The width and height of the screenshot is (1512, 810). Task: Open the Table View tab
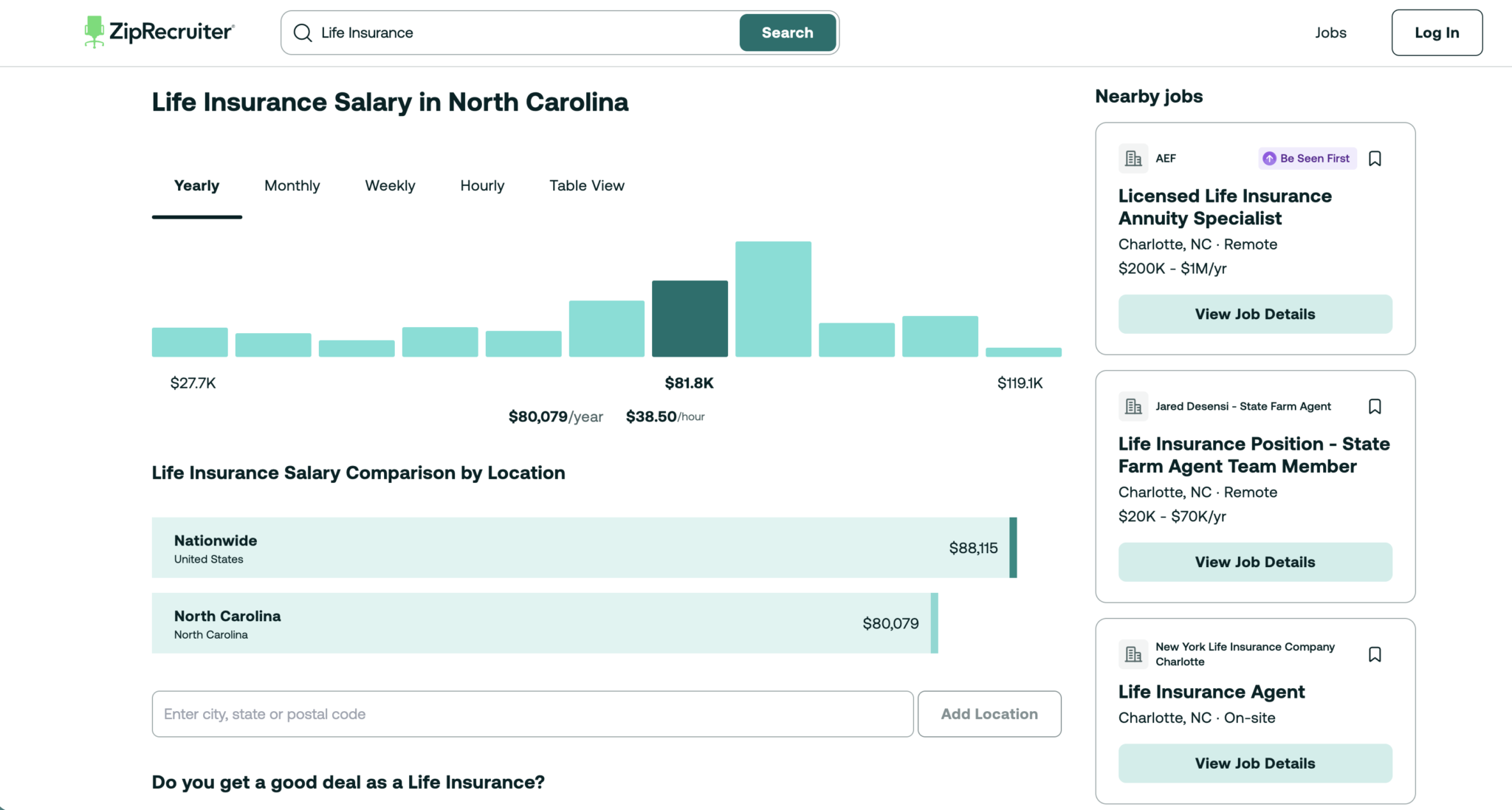coord(587,186)
